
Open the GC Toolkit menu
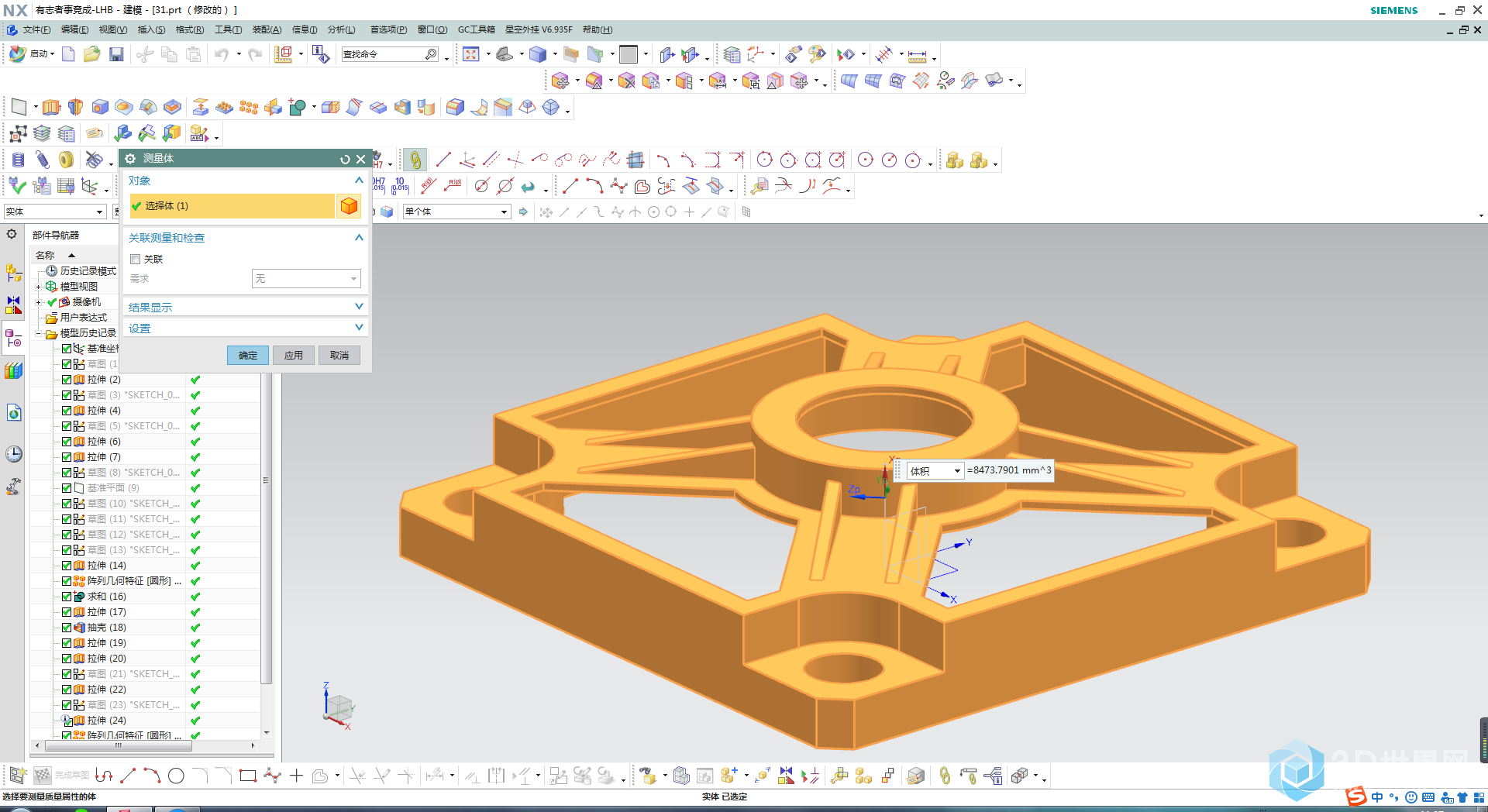[477, 30]
